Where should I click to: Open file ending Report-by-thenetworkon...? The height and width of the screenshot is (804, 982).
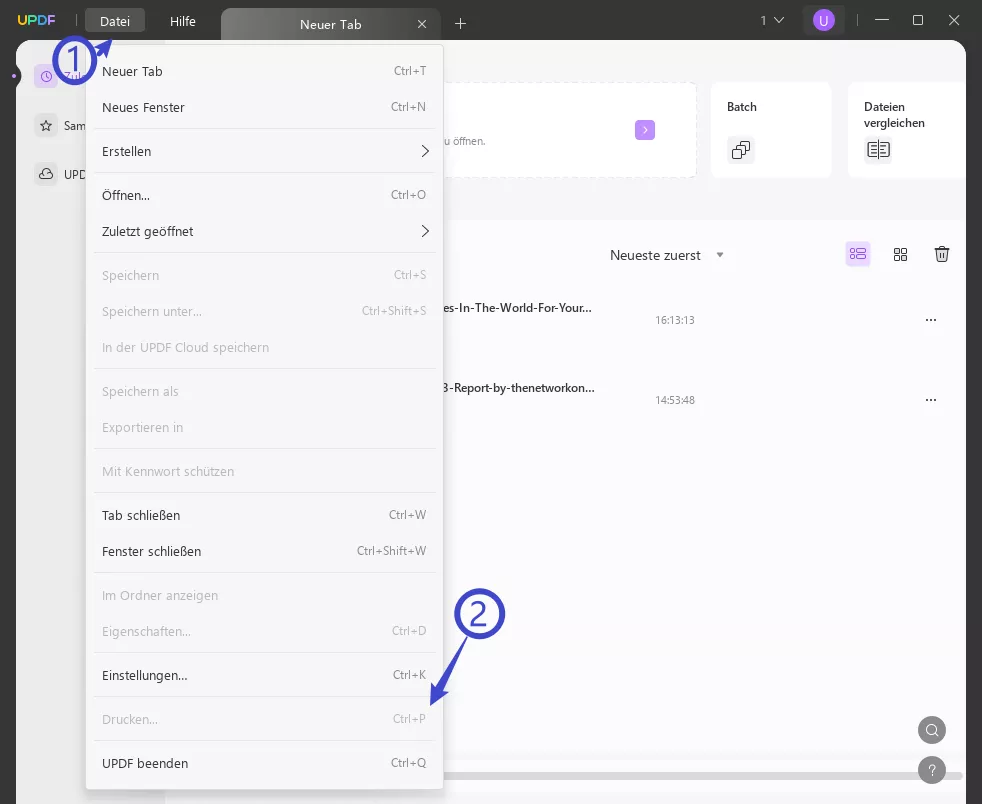pyautogui.click(x=519, y=388)
